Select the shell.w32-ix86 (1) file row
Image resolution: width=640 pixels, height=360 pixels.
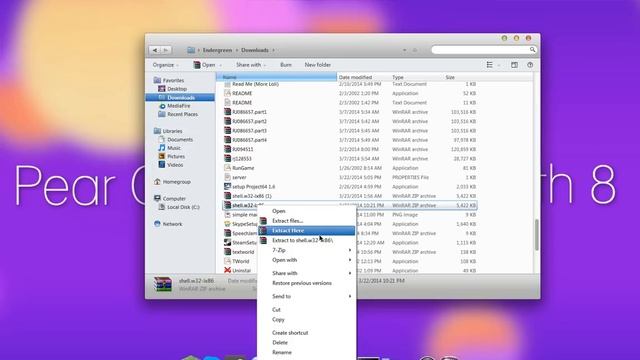pos(350,196)
